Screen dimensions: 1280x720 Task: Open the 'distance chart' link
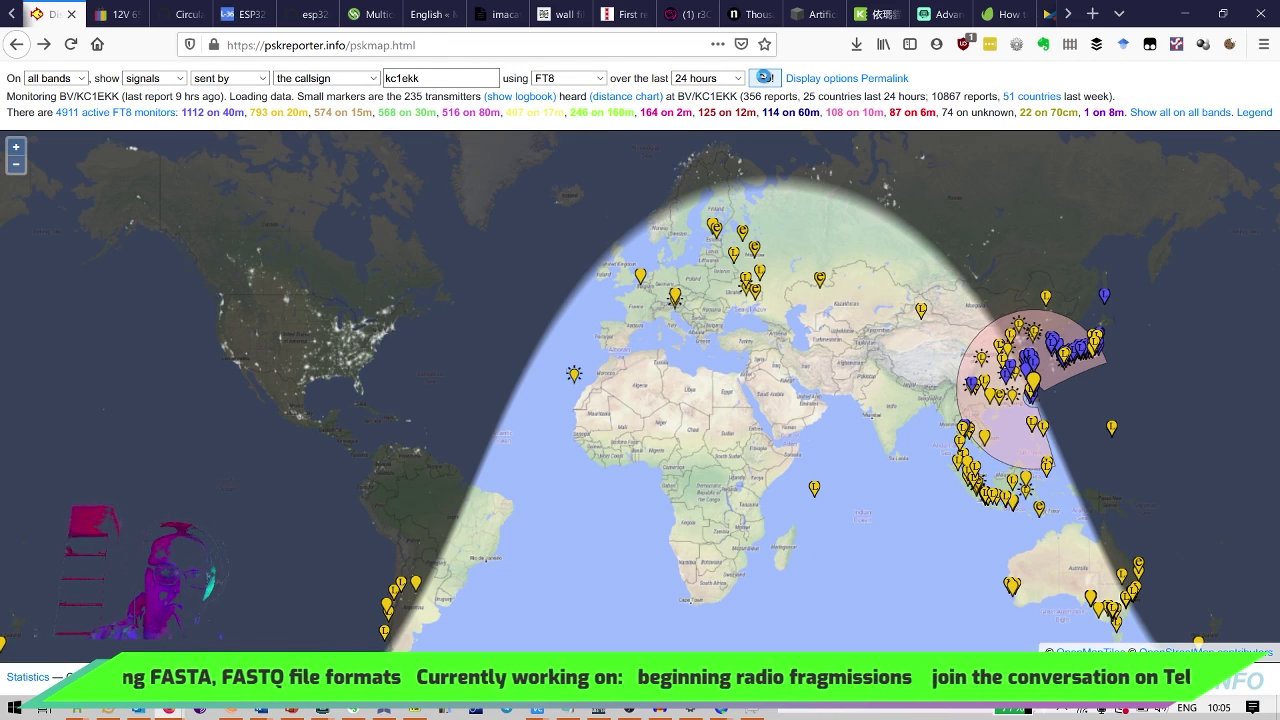pos(626,96)
